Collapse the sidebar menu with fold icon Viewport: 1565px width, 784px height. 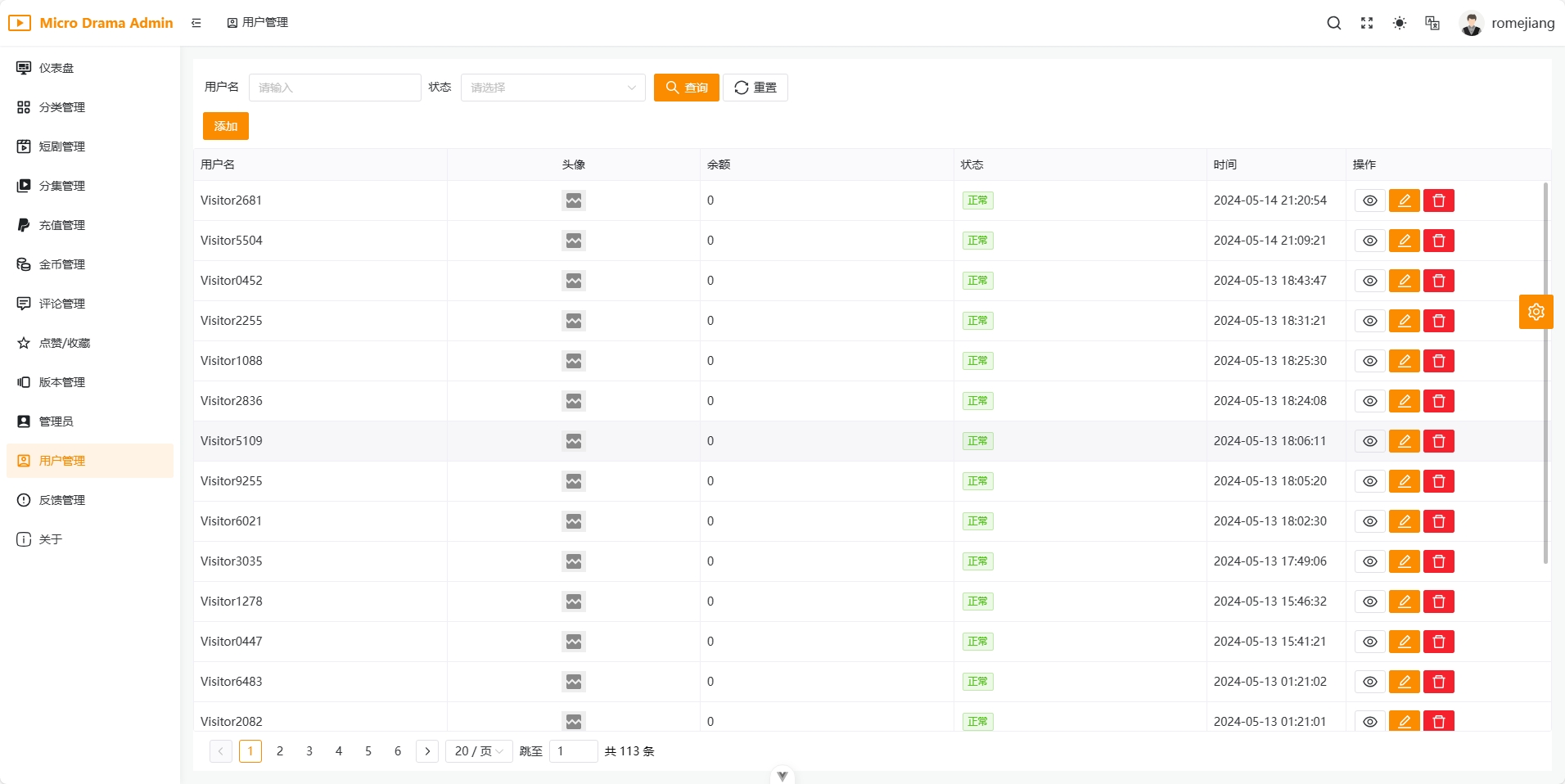[x=196, y=23]
